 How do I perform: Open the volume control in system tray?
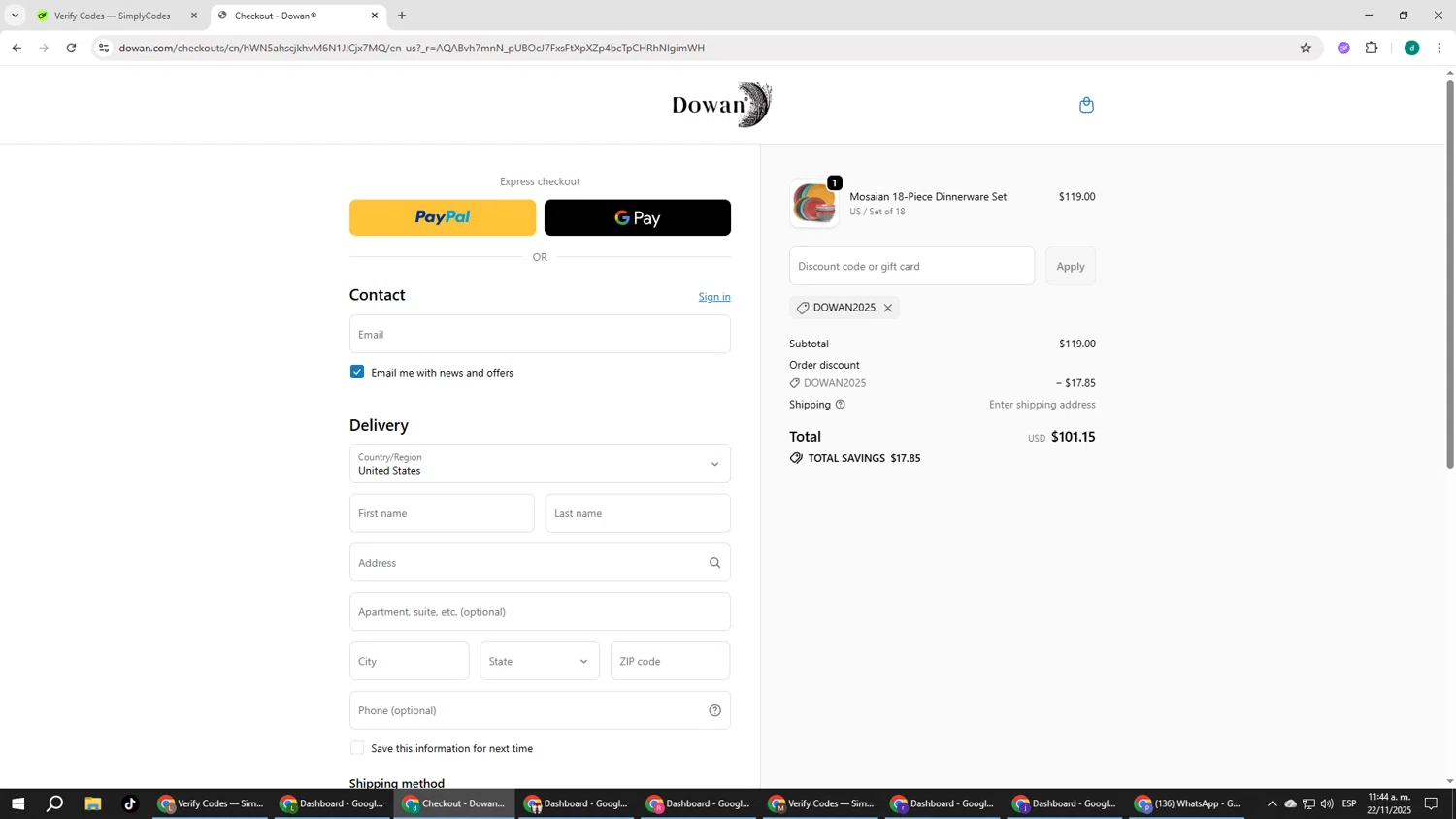click(x=1327, y=803)
